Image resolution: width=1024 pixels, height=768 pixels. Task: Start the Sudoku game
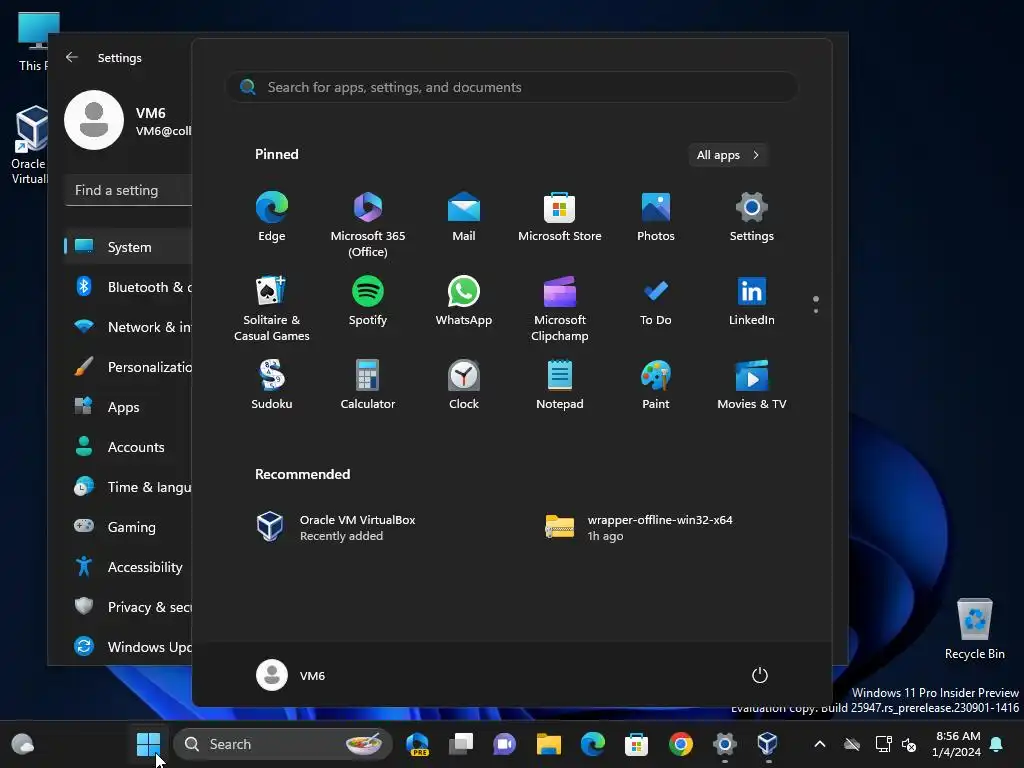coord(272,385)
